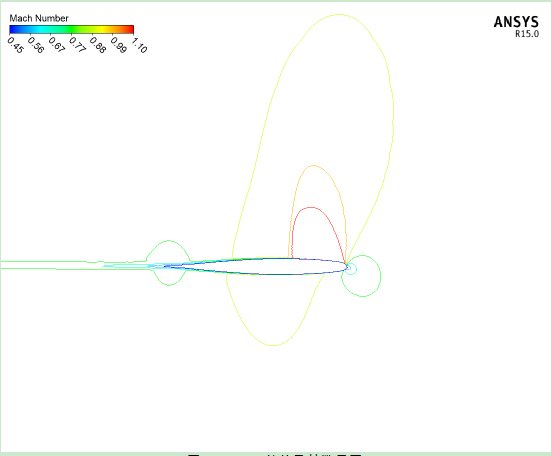Click the Mach Number legend title

[x=39, y=18]
